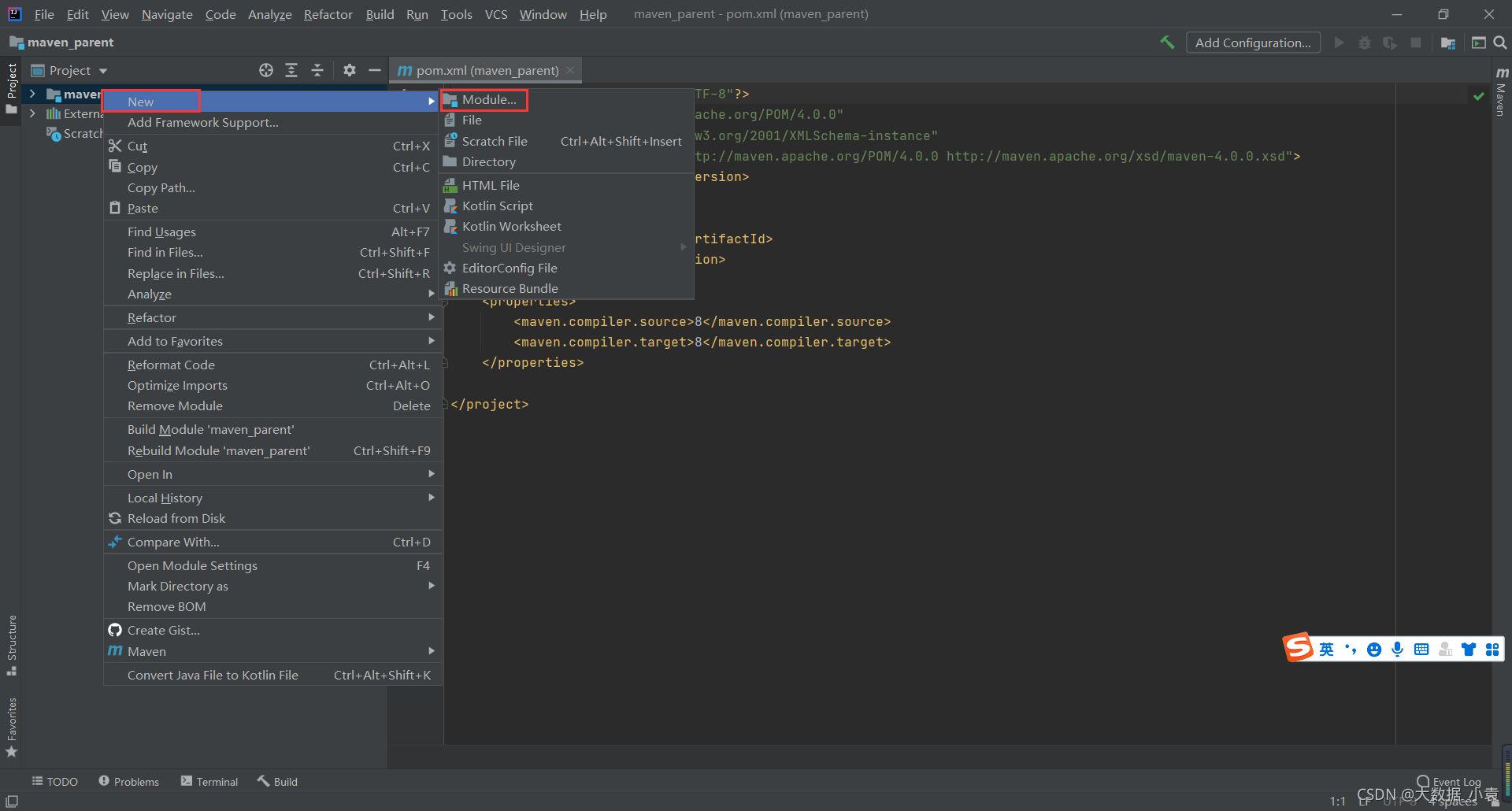1512x811 pixels.
Task: Click the maven_parent breadcrumb in navigation bar
Action: point(62,42)
